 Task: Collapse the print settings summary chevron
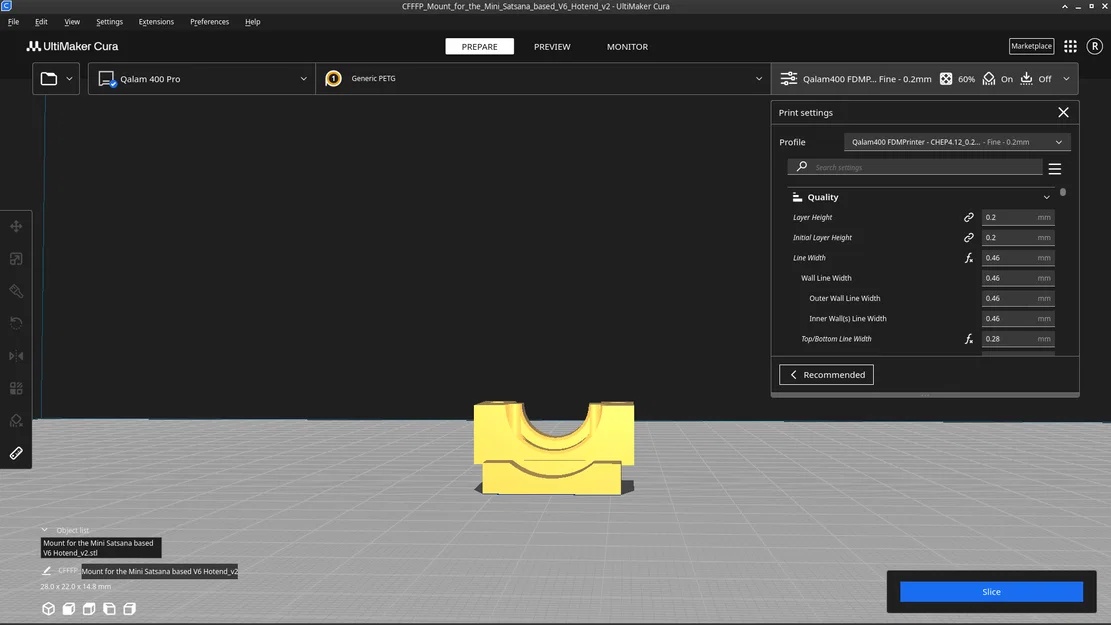[1066, 79]
